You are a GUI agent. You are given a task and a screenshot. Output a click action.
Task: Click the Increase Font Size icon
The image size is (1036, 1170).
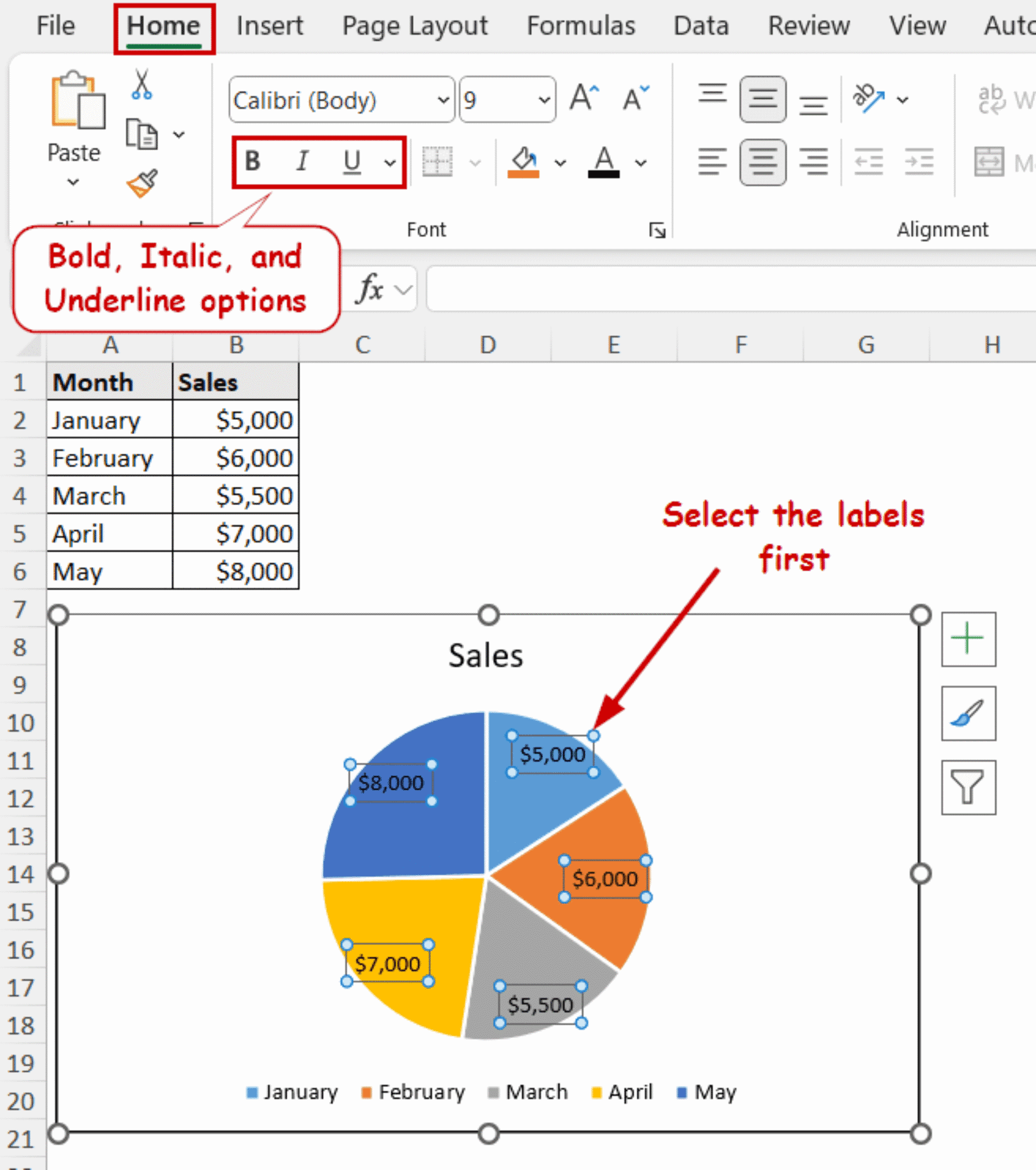583,98
